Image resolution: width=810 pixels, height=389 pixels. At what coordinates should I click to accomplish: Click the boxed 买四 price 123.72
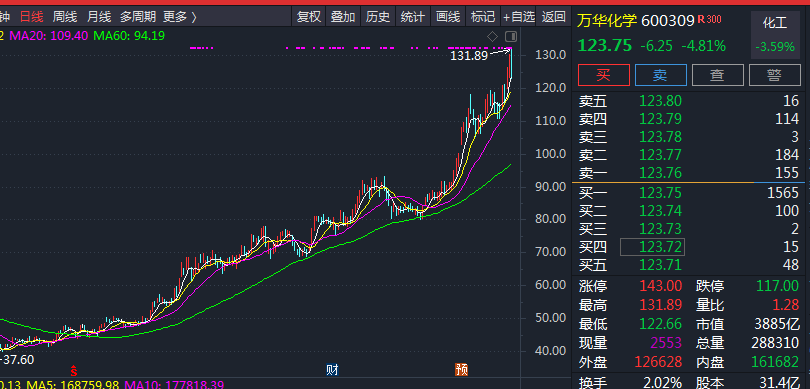(x=652, y=247)
